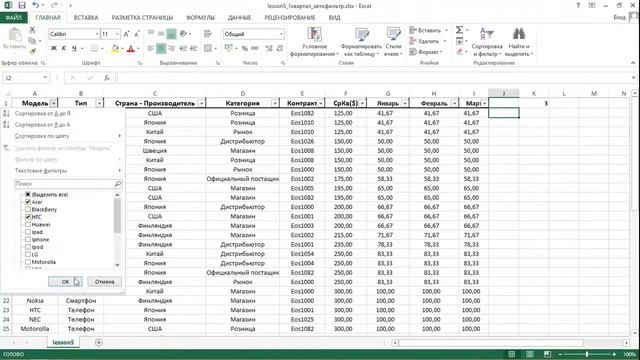
Task: Toggle the (Выделить все) checkbox
Action: 28,195
